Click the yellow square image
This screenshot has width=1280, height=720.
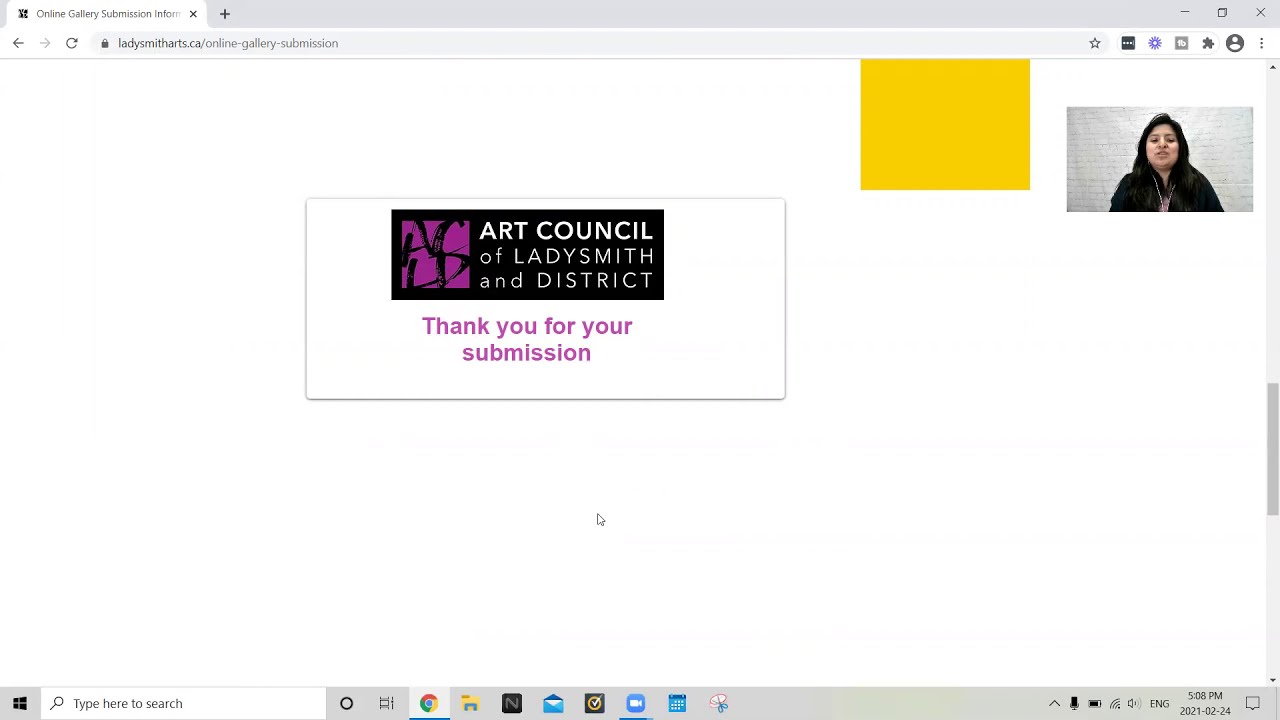point(945,124)
